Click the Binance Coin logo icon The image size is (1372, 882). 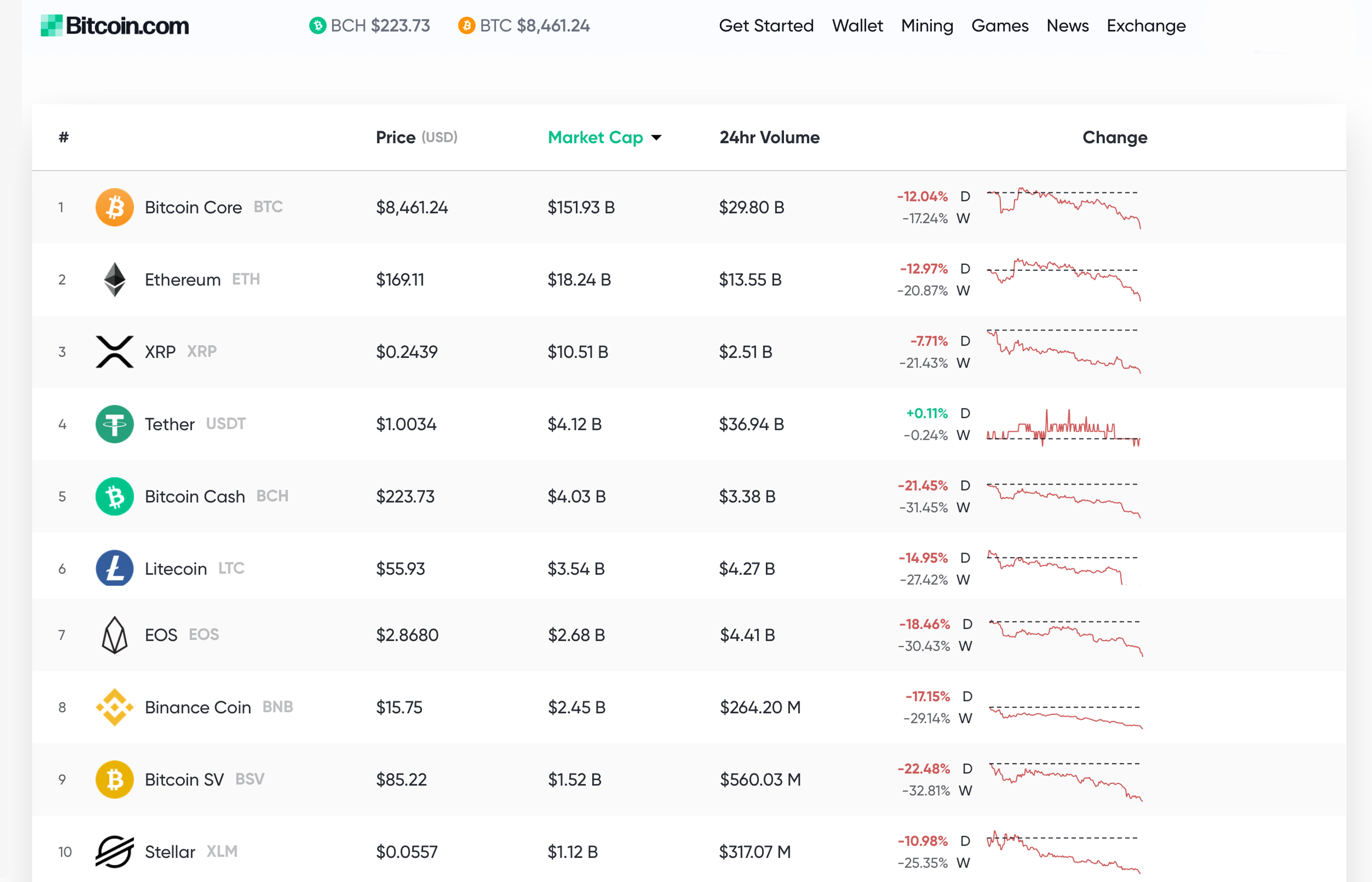[x=115, y=707]
